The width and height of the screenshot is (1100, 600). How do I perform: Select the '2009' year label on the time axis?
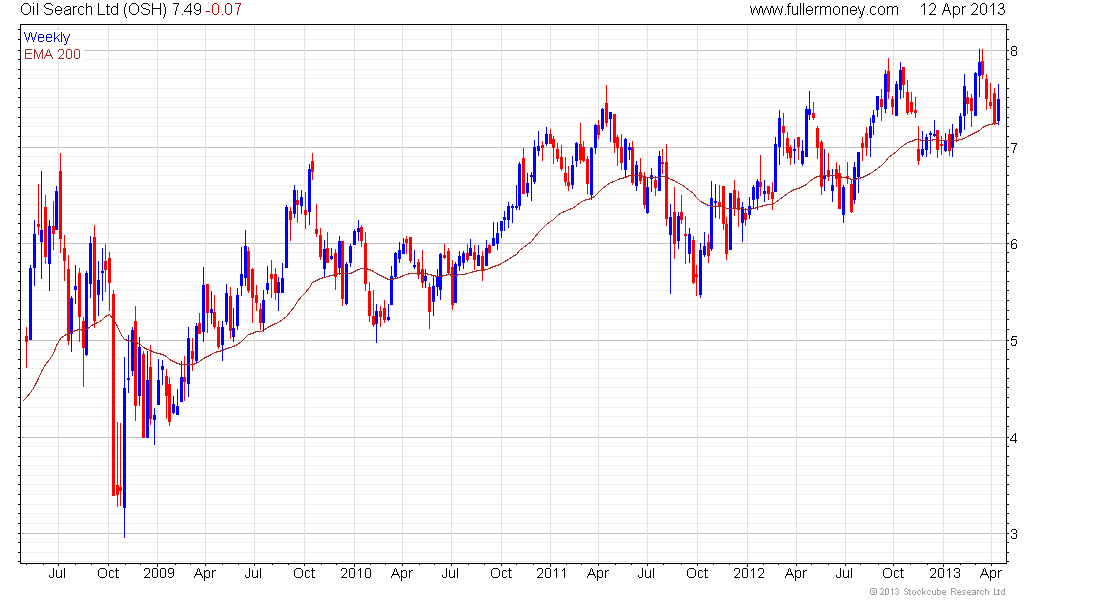[x=159, y=573]
